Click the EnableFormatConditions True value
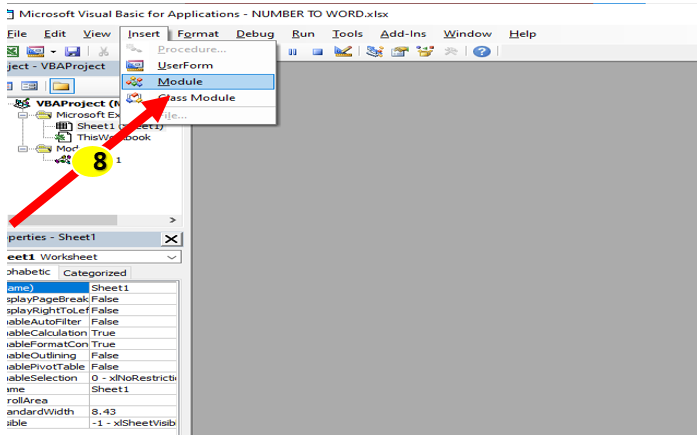The height and width of the screenshot is (445, 697). [133, 344]
